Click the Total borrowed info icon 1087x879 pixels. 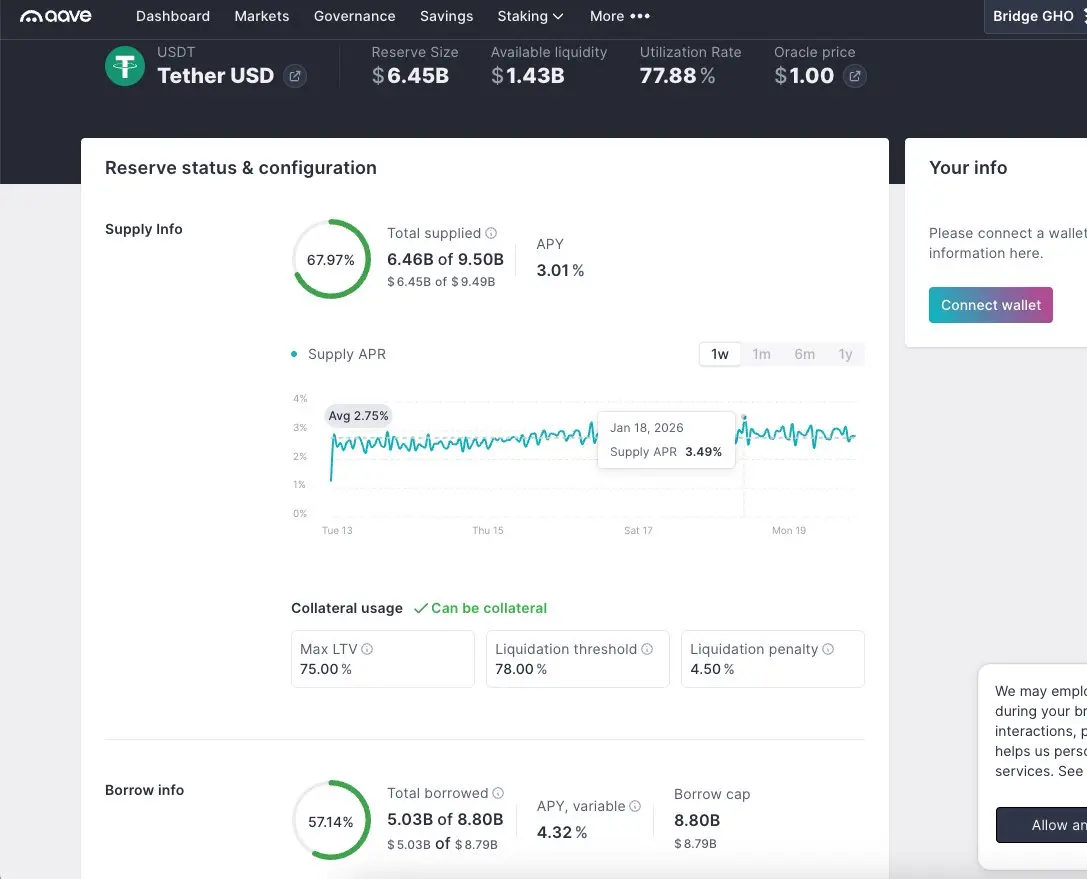pos(498,793)
